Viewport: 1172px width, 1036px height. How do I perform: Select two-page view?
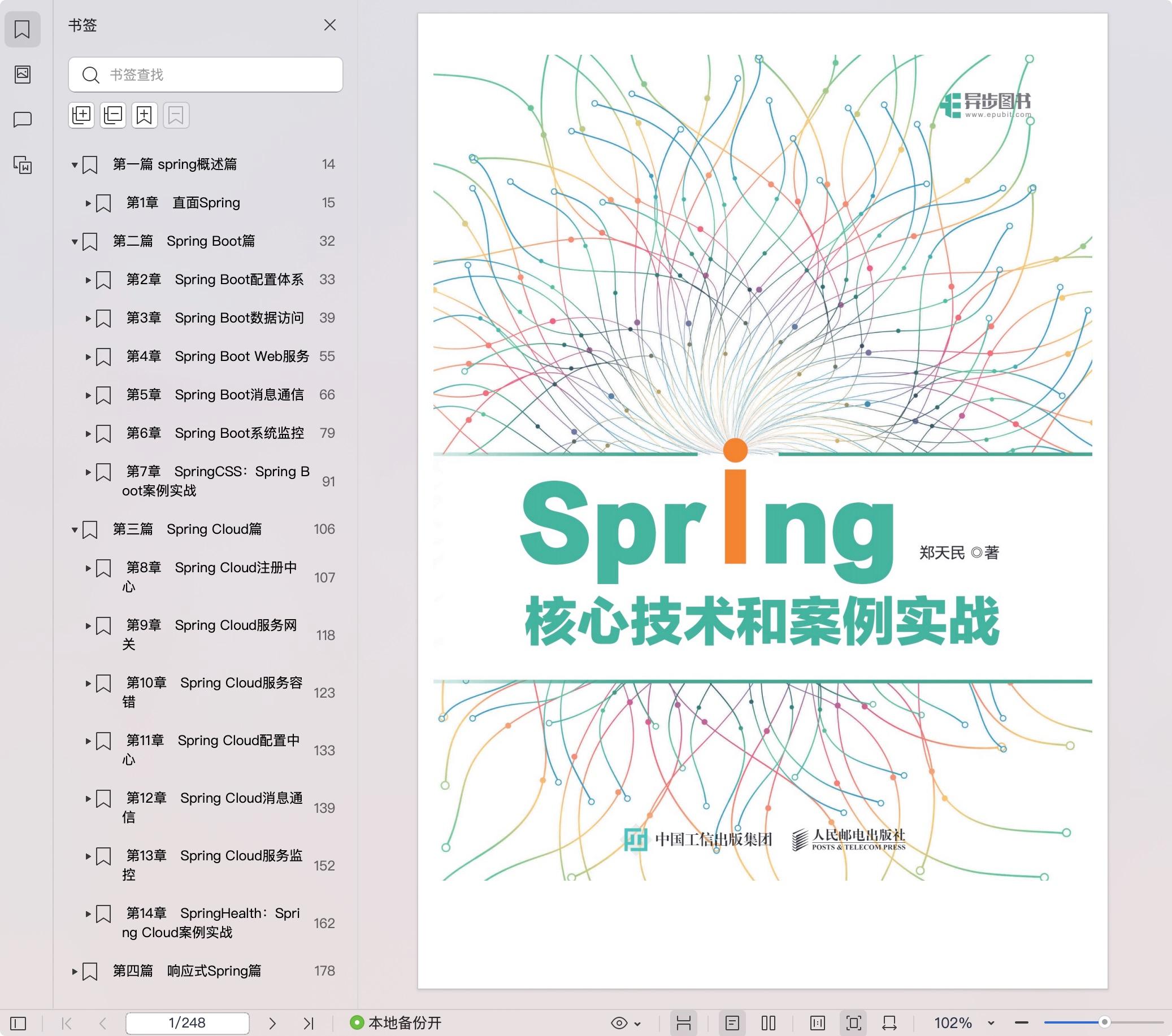point(769,1023)
